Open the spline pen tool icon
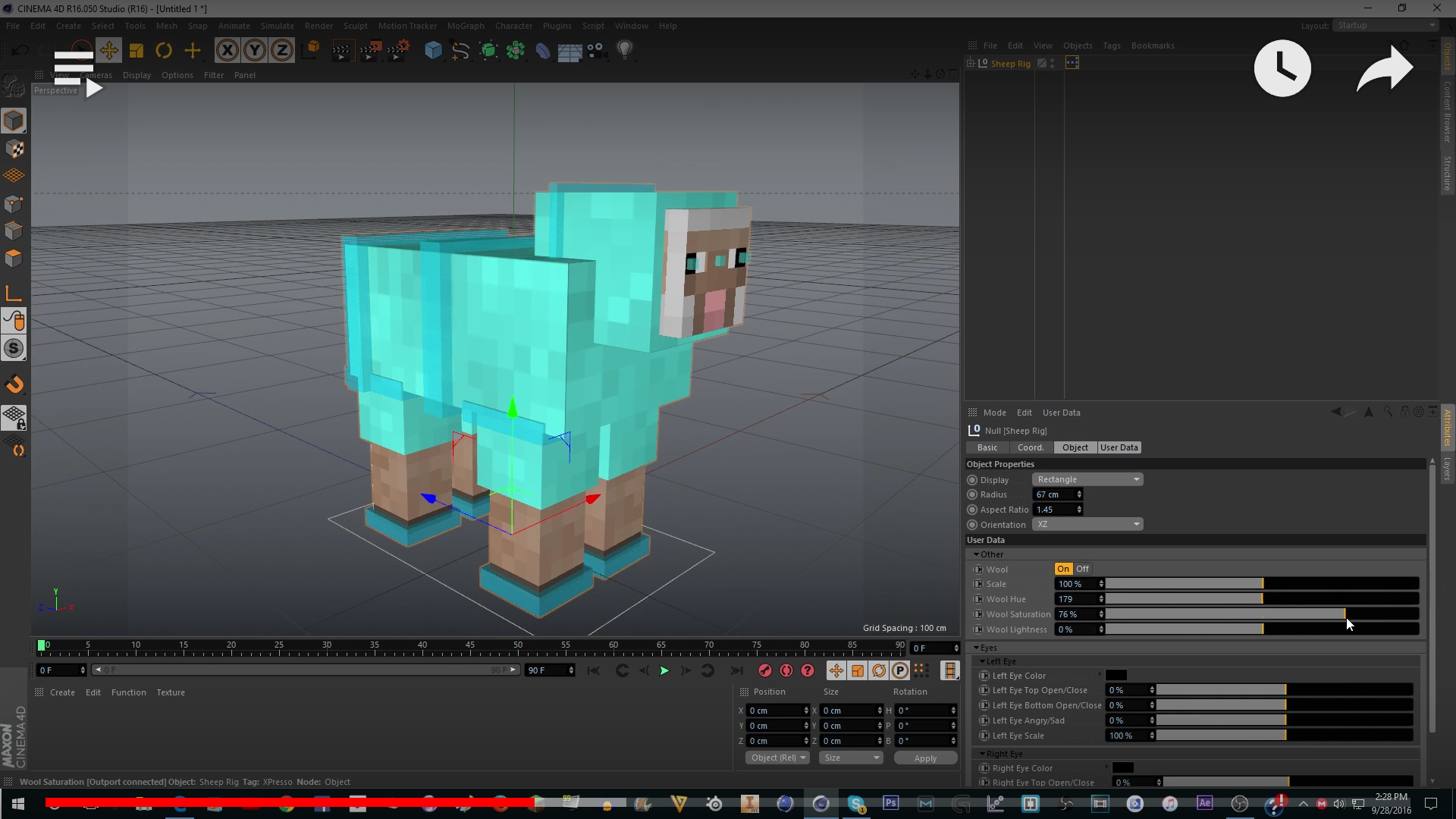 pyautogui.click(x=460, y=51)
